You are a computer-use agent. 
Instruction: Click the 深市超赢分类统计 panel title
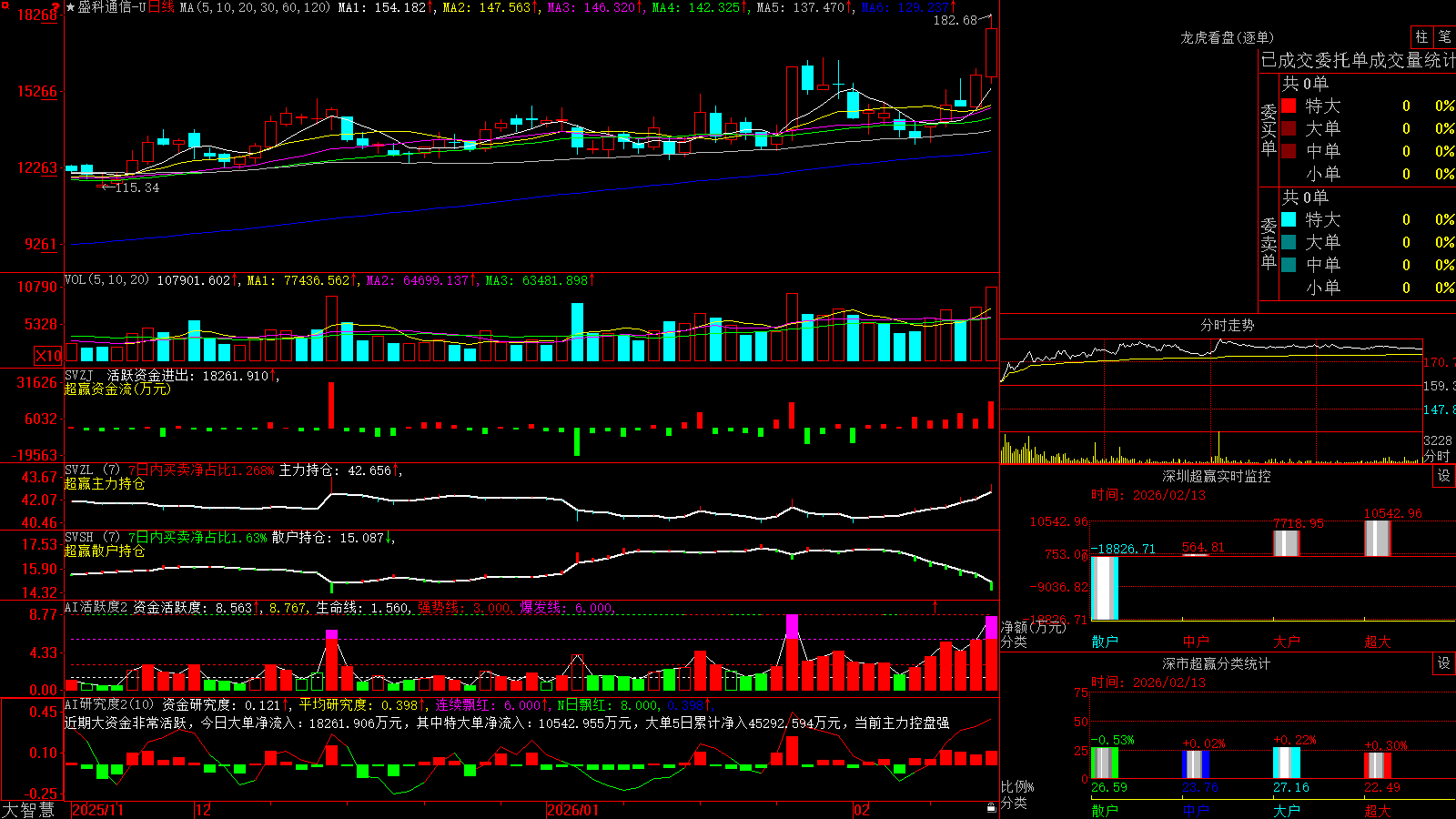click(1216, 663)
